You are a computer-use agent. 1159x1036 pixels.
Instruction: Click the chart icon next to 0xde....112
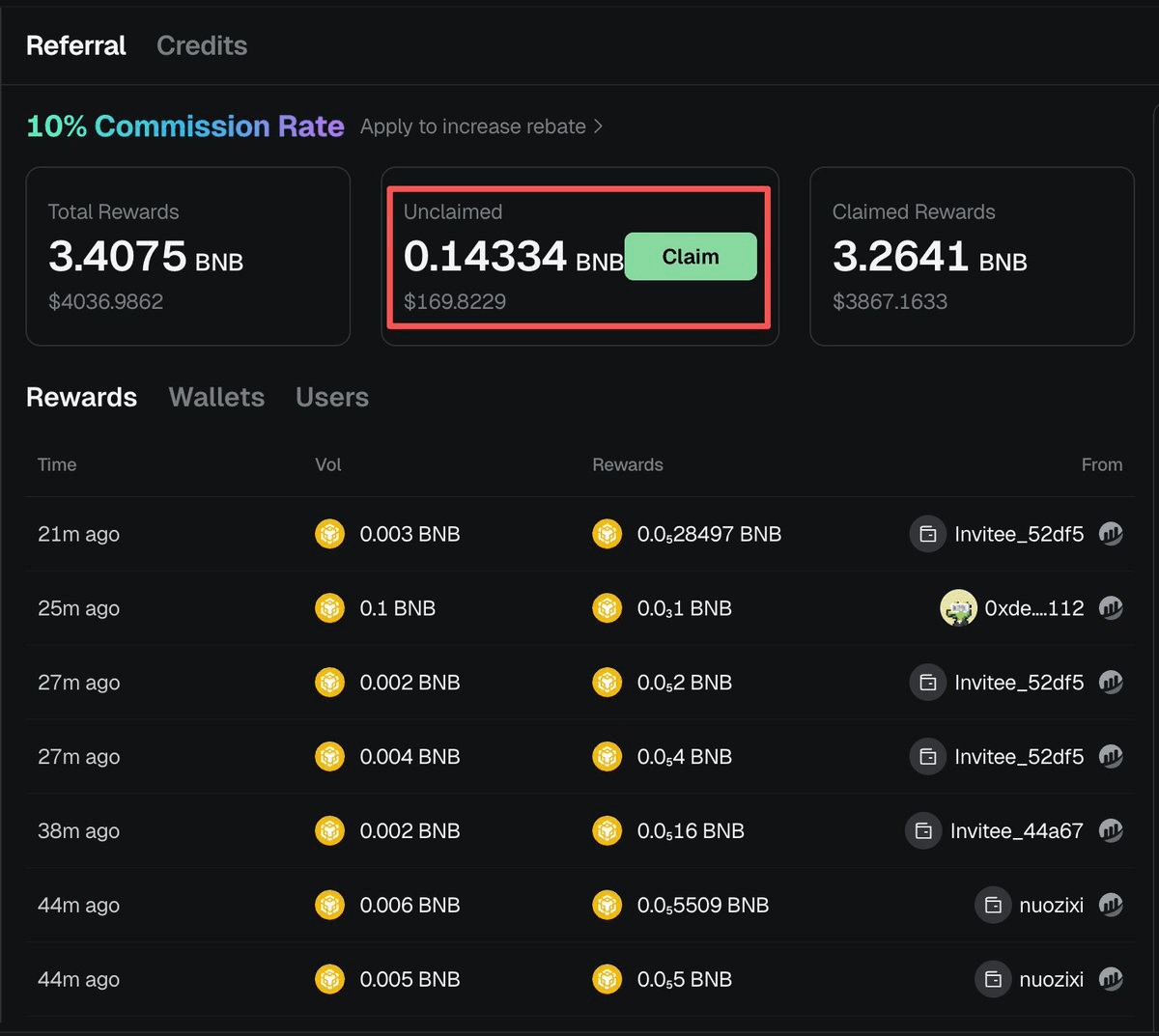click(x=1111, y=608)
